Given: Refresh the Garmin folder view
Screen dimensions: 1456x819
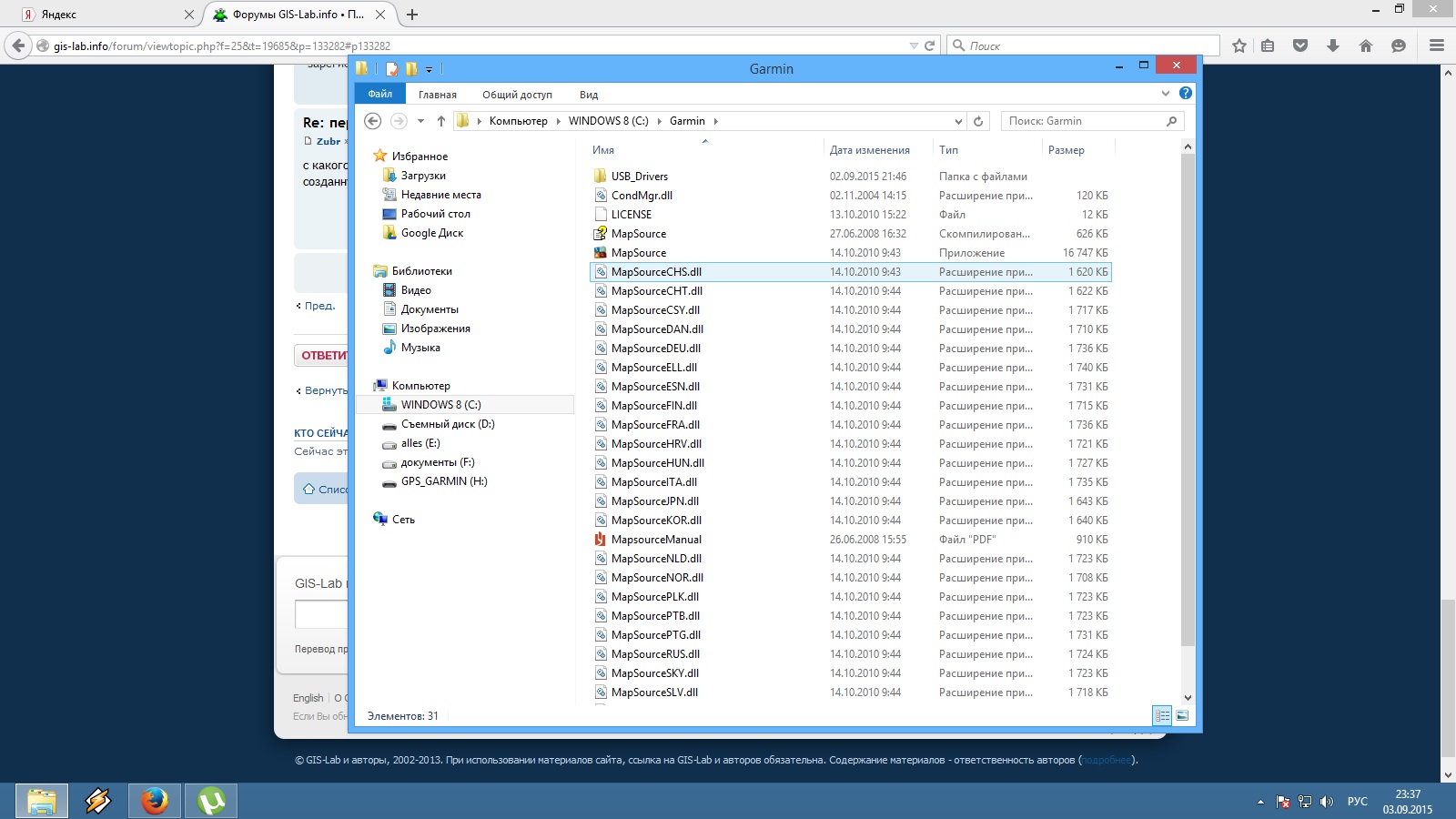Looking at the screenshot, I should pyautogui.click(x=978, y=121).
